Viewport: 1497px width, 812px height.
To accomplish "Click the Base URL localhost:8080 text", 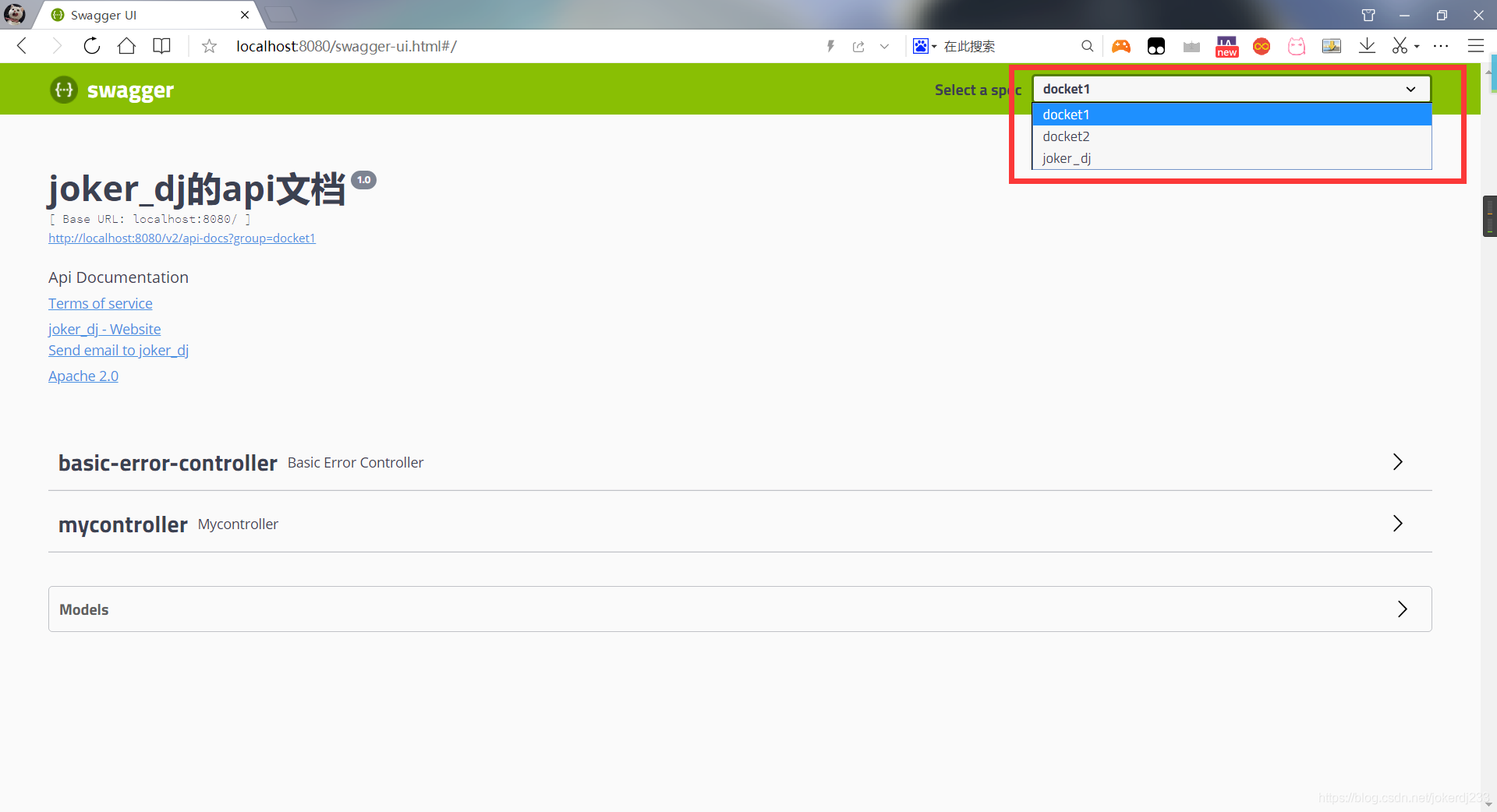I will [150, 219].
